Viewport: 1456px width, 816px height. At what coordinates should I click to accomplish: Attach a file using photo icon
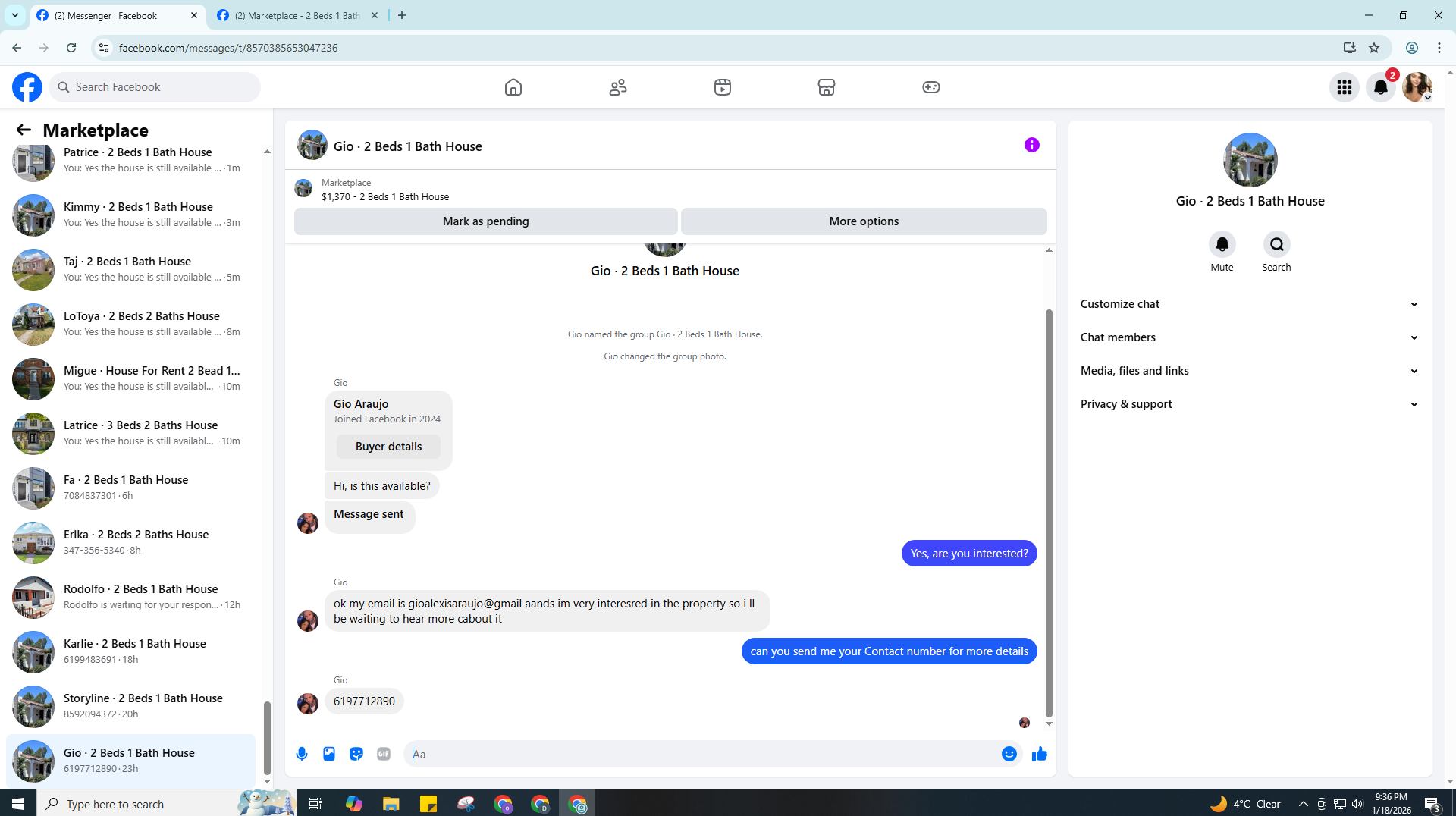tap(329, 754)
